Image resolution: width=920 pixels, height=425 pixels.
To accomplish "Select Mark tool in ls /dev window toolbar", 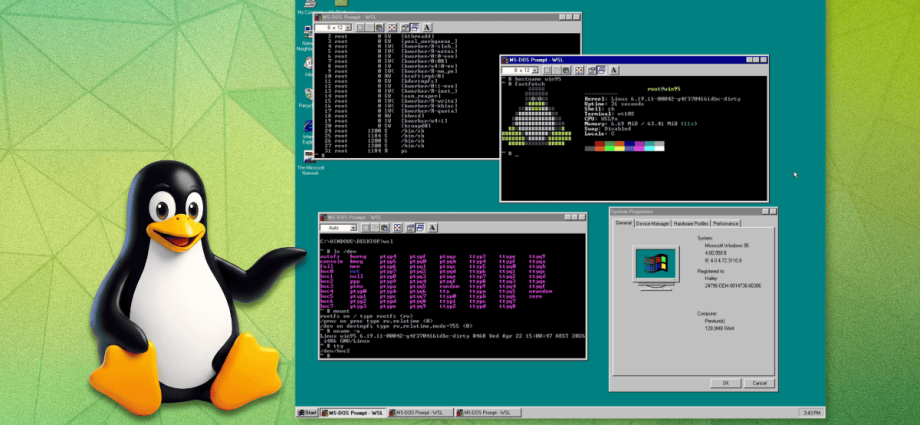I will 367,228.
